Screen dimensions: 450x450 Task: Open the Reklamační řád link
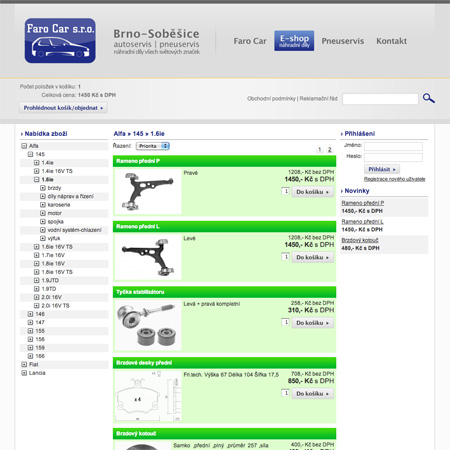(x=318, y=99)
